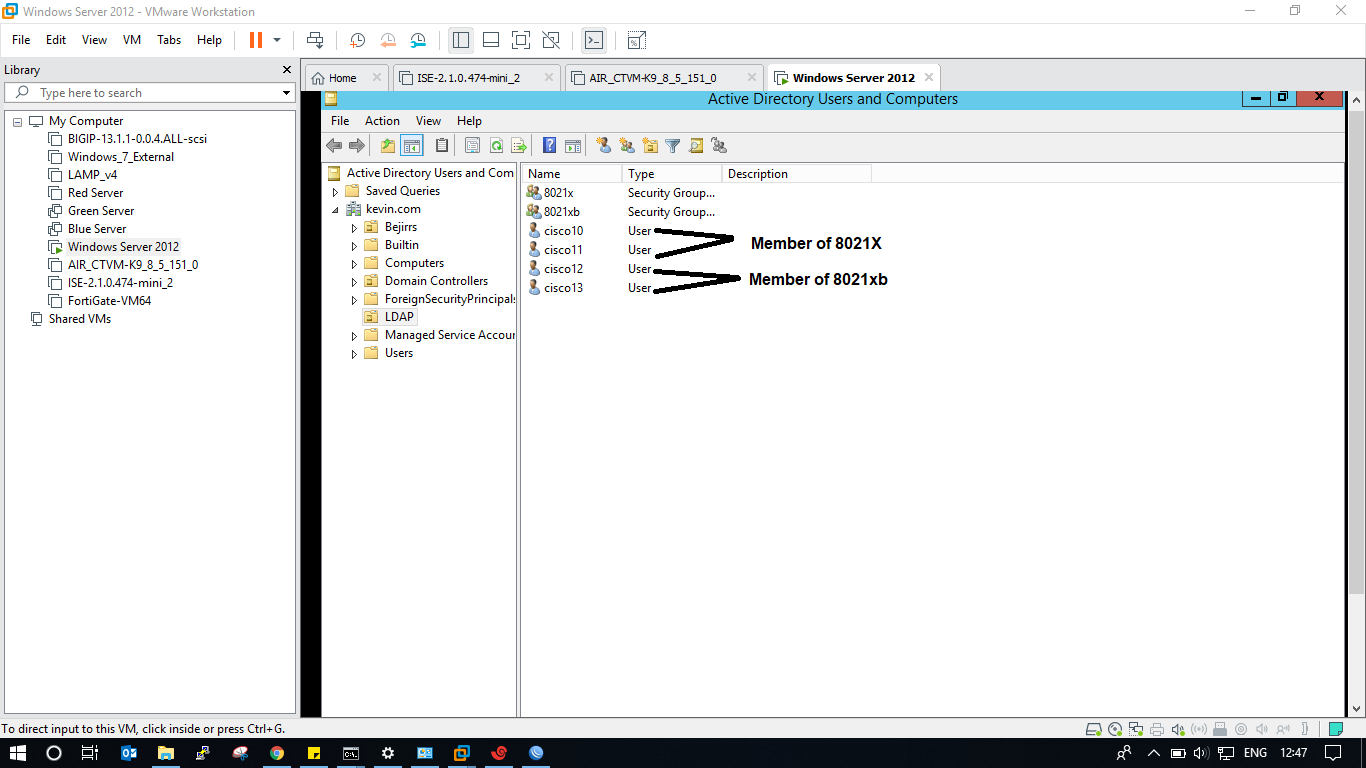The height and width of the screenshot is (768, 1366).
Task: Toggle VMware full screen mode
Action: click(x=520, y=40)
